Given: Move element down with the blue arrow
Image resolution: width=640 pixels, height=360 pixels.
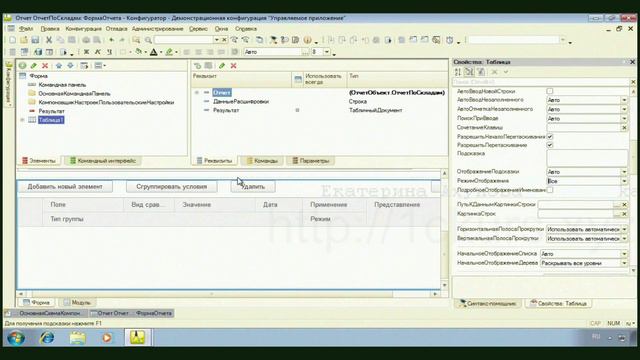Looking at the screenshot, I should pos(70,66).
